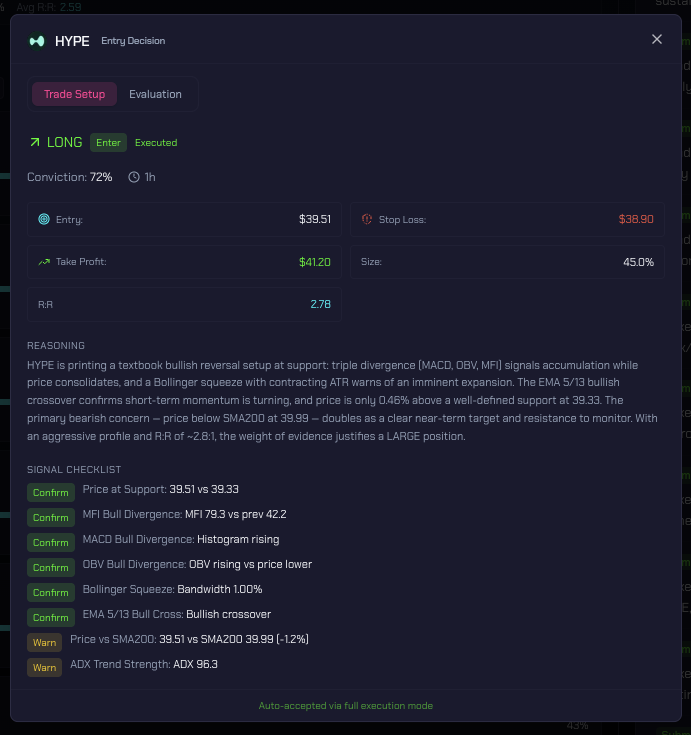Click '39.51 vs SMA200 39.99 (-1.2%)' text
691x735 pixels.
[x=234, y=639]
